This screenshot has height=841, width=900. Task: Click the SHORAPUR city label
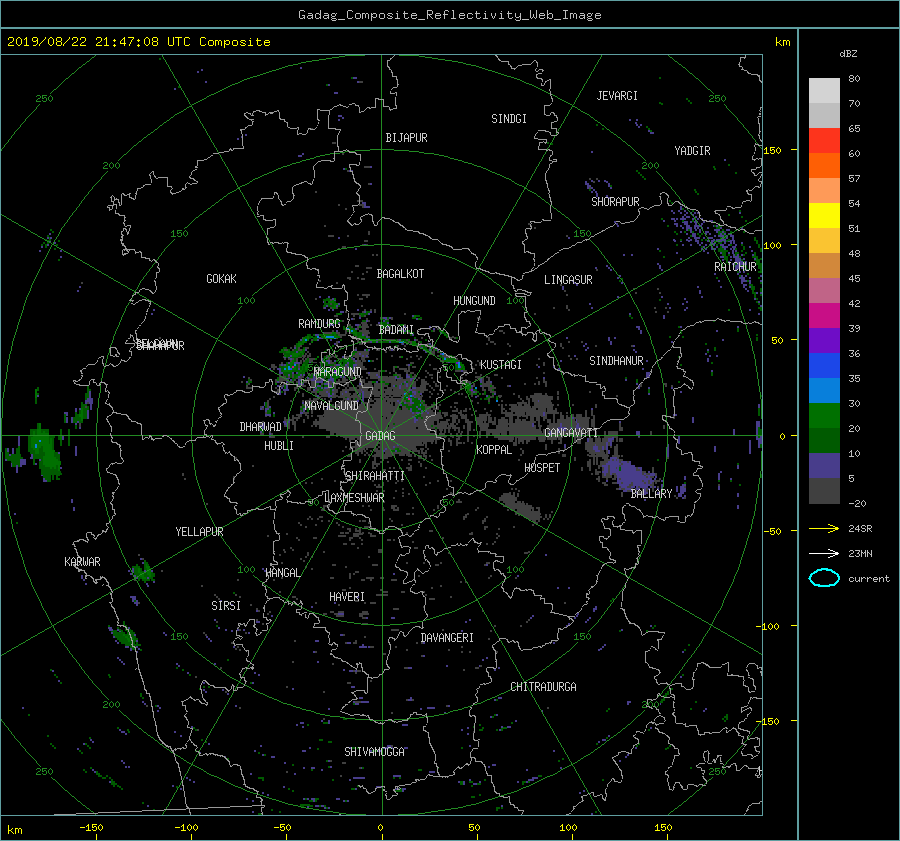click(615, 201)
